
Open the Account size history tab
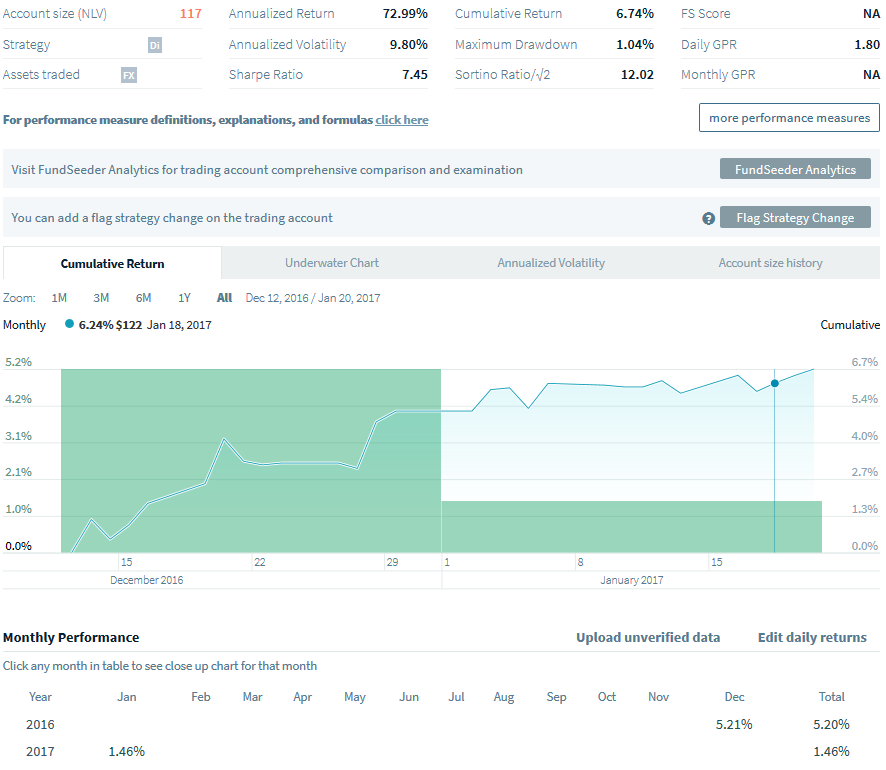(x=770, y=263)
